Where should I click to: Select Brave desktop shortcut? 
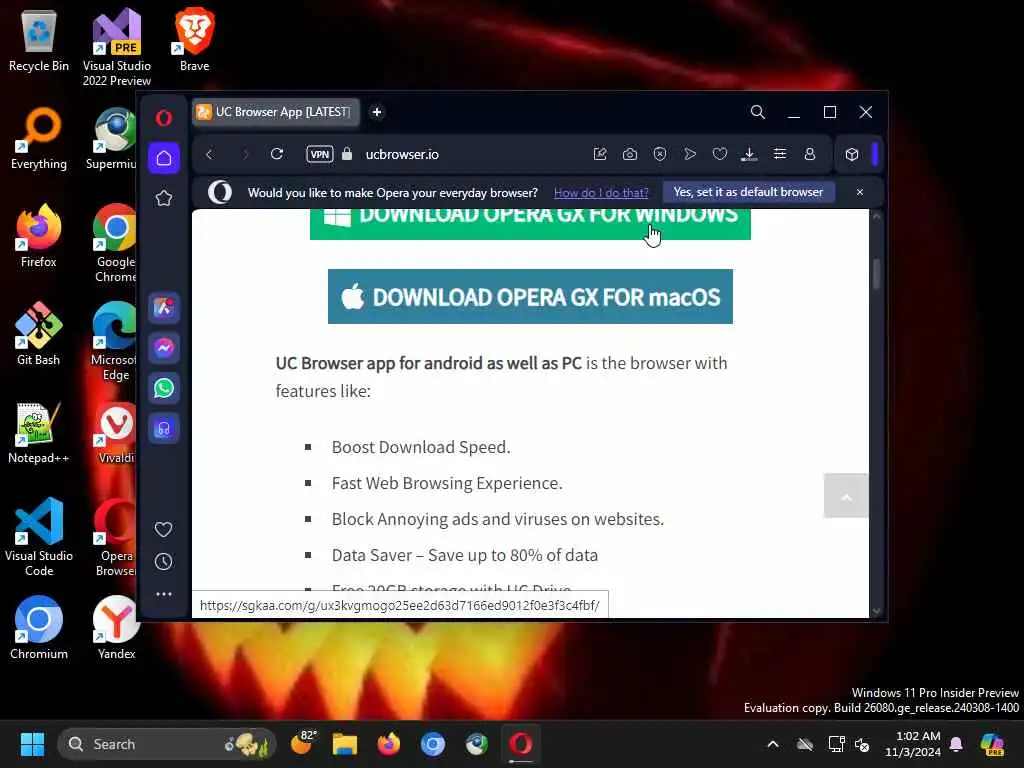(x=194, y=40)
